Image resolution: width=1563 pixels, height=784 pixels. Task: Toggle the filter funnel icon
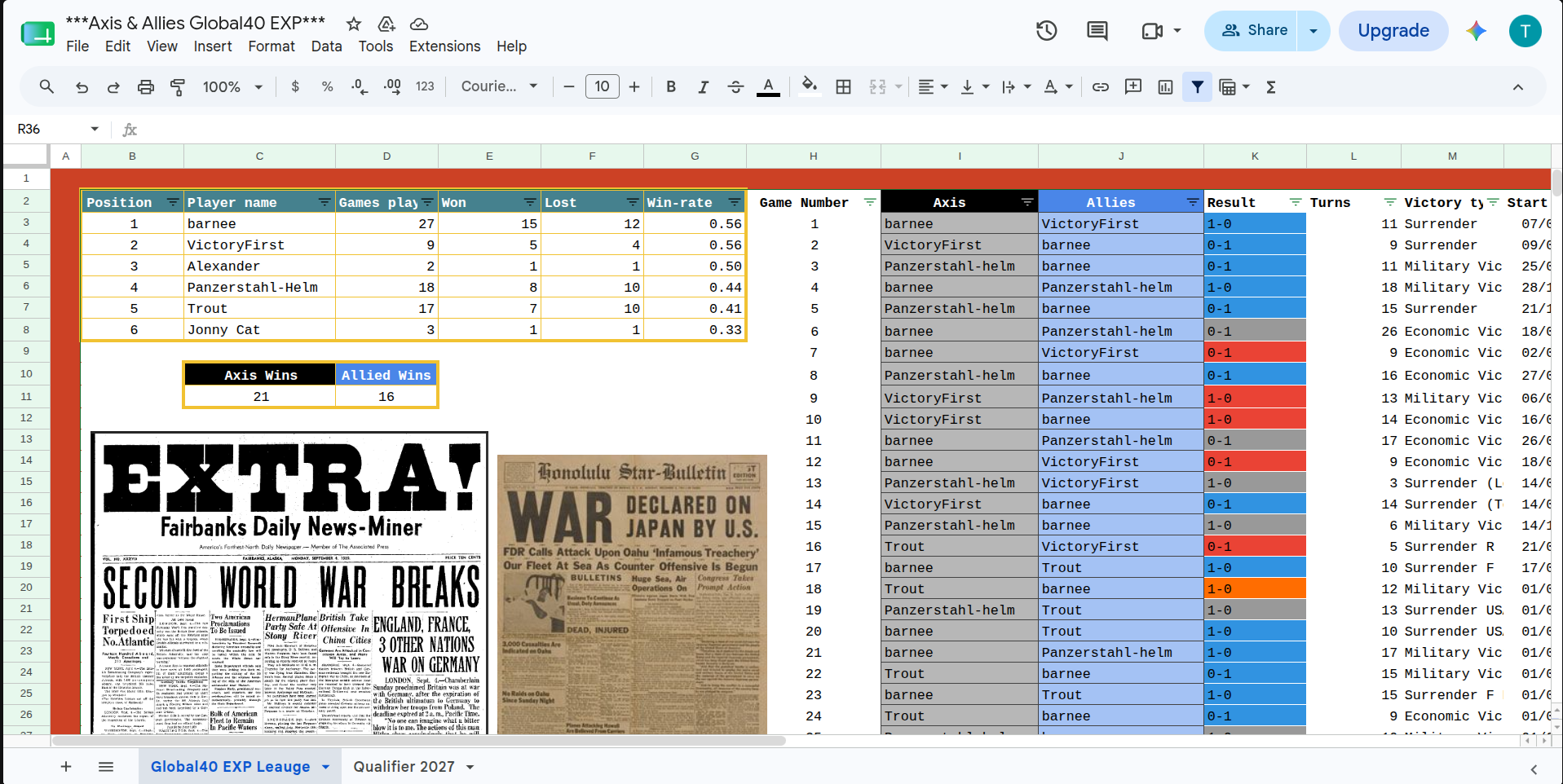point(1197,86)
